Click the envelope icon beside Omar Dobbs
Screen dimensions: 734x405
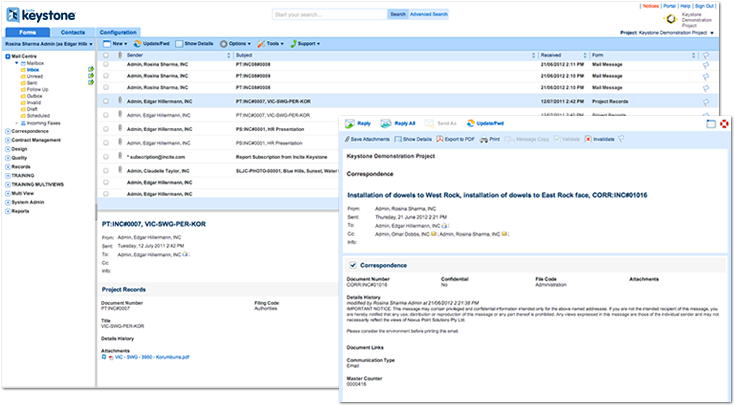[x=433, y=234]
